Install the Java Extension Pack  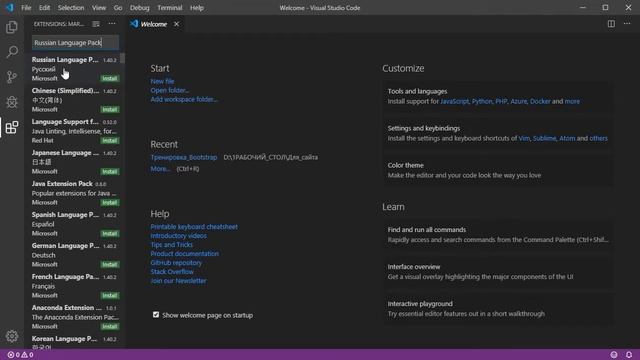click(x=110, y=202)
